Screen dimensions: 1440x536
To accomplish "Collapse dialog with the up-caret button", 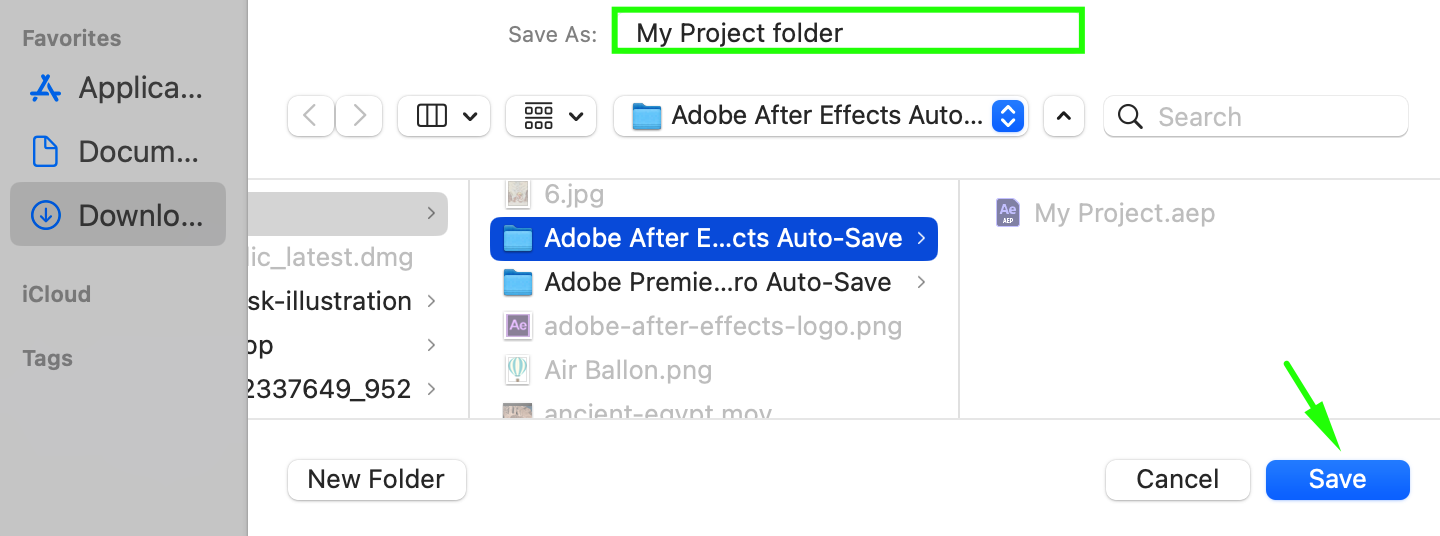I will [1064, 116].
